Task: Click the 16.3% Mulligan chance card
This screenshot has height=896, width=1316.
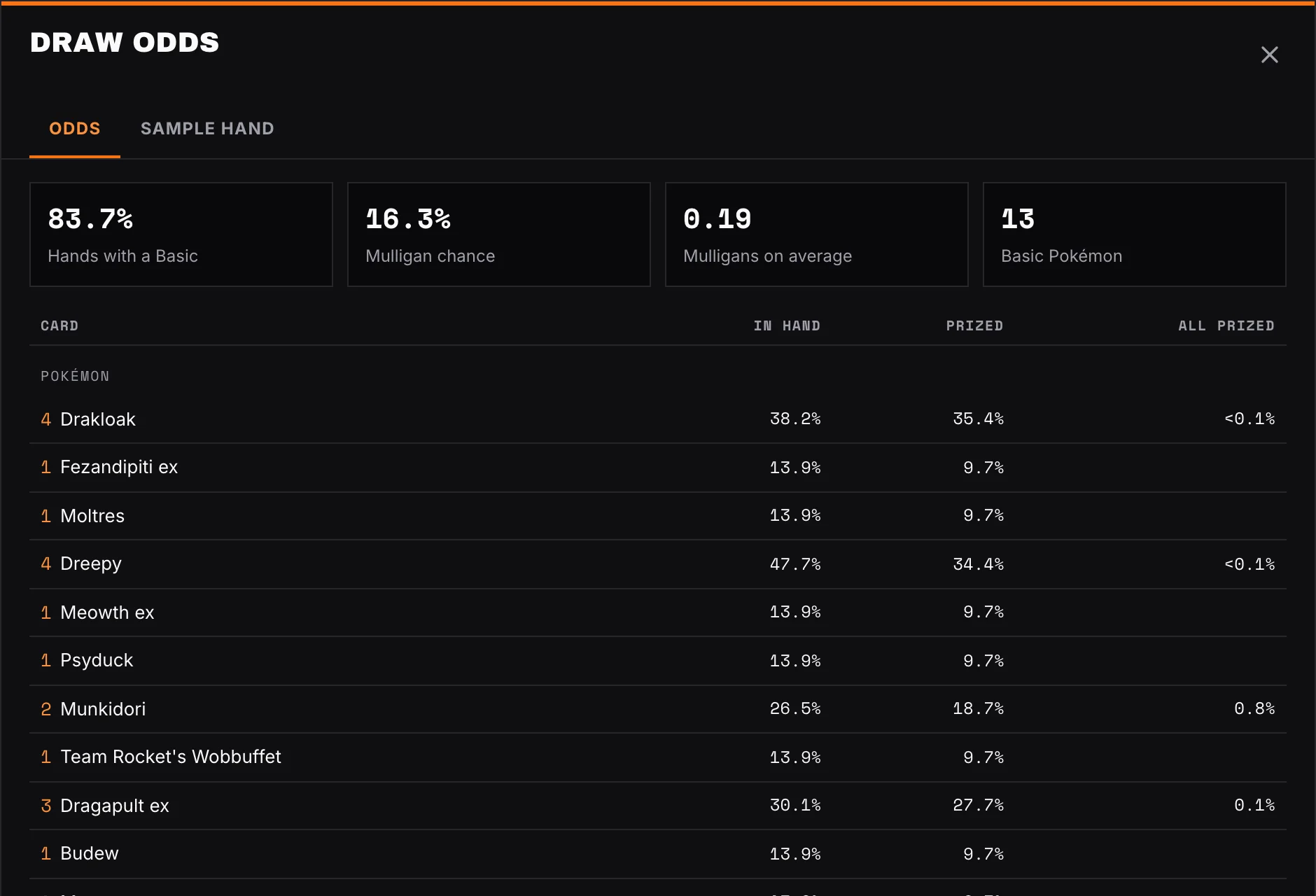Action: [499, 234]
